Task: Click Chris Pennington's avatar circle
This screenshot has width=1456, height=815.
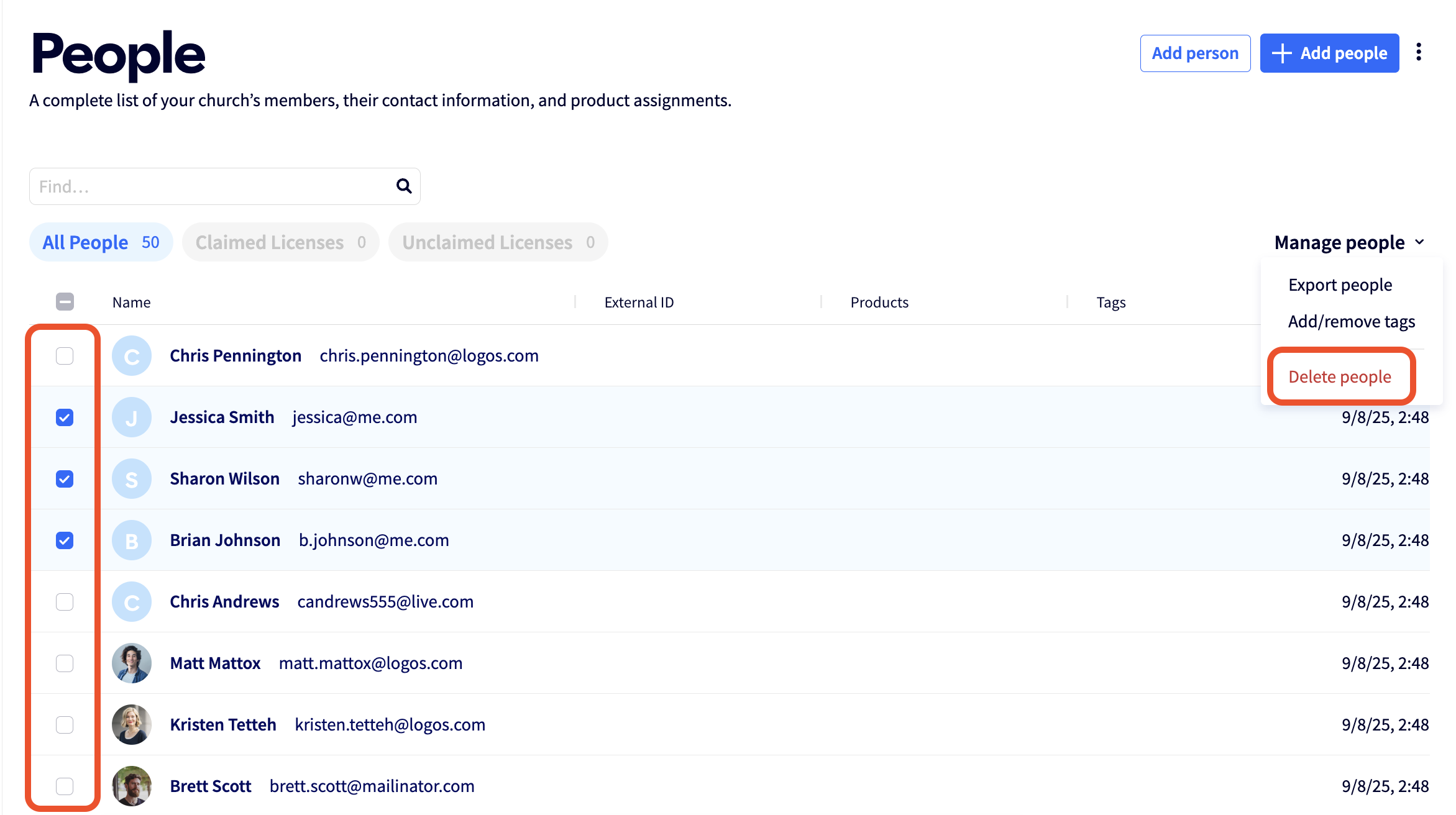Action: coord(132,356)
